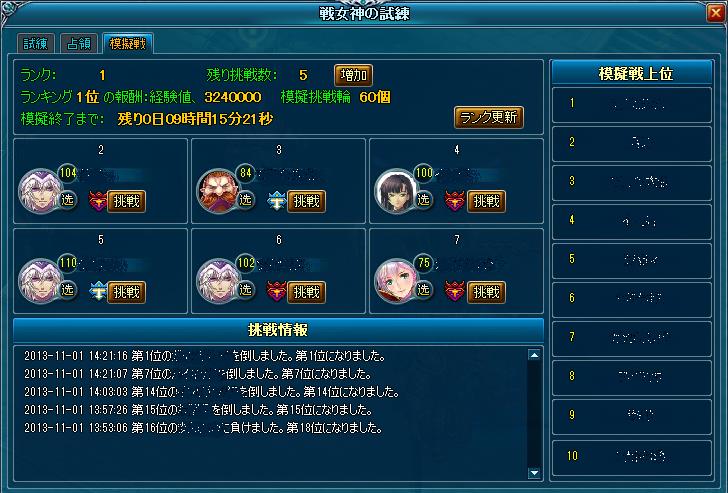This screenshot has width=728, height=493.
Task: Click the 増加 button to add challenges
Action: (x=353, y=75)
